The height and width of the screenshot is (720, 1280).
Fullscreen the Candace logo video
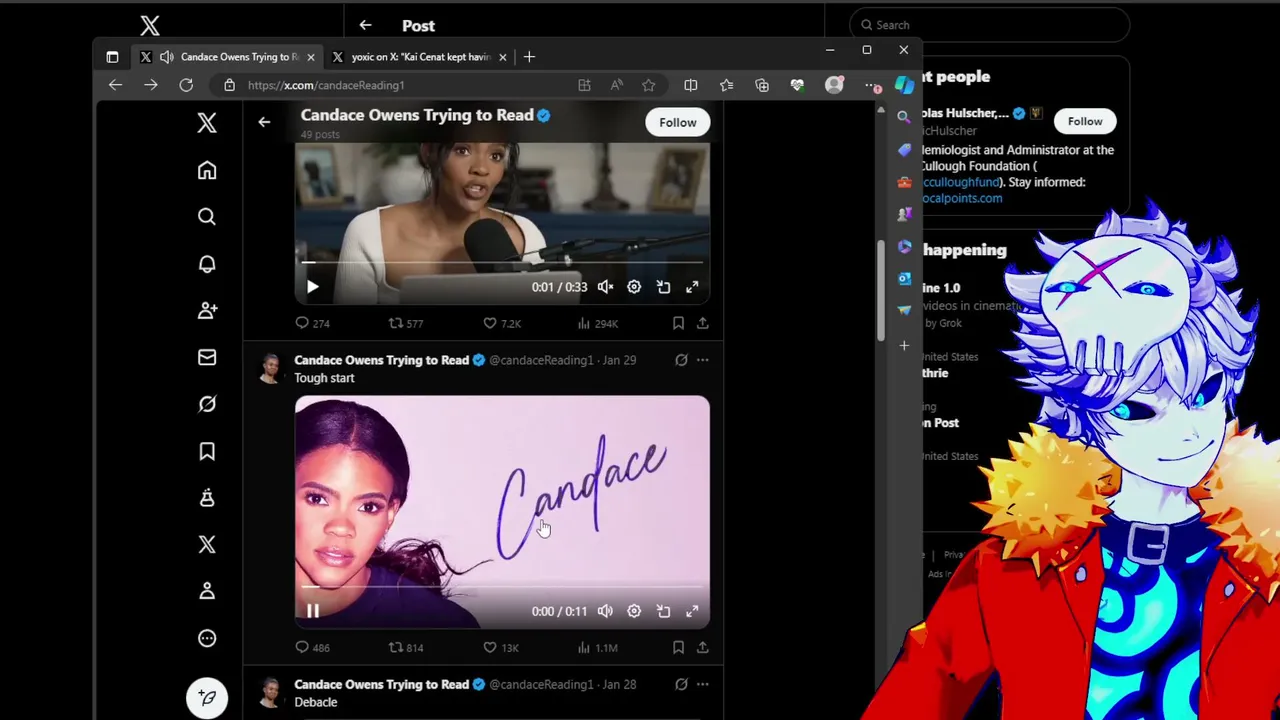692,611
